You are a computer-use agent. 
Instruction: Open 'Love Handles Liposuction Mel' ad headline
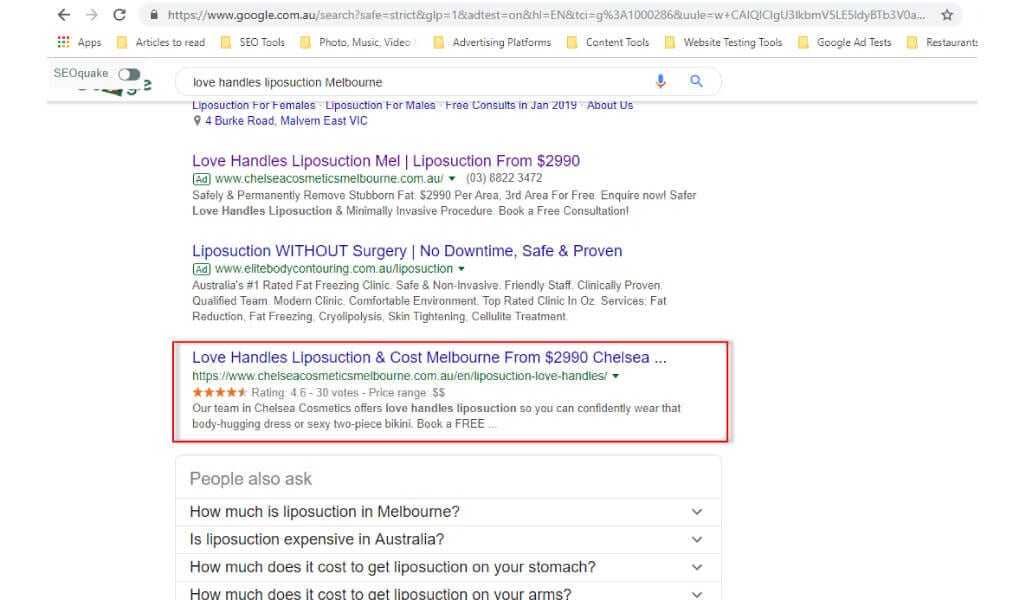[386, 161]
